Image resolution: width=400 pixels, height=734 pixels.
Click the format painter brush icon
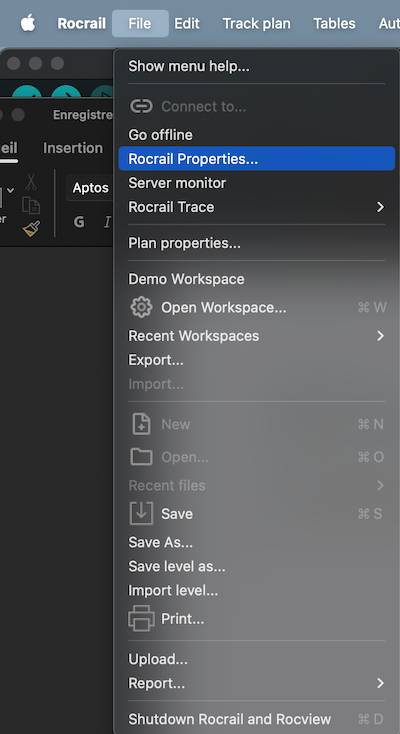(x=31, y=228)
